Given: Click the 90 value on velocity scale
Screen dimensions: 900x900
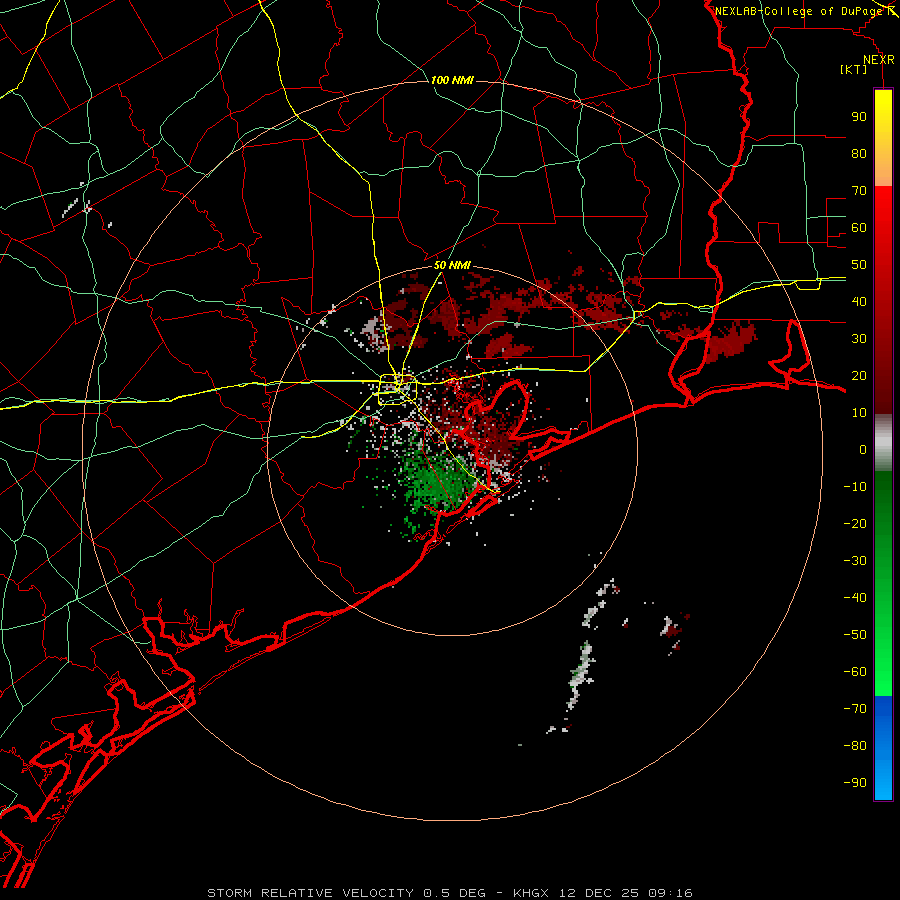Looking at the screenshot, I should (x=859, y=117).
